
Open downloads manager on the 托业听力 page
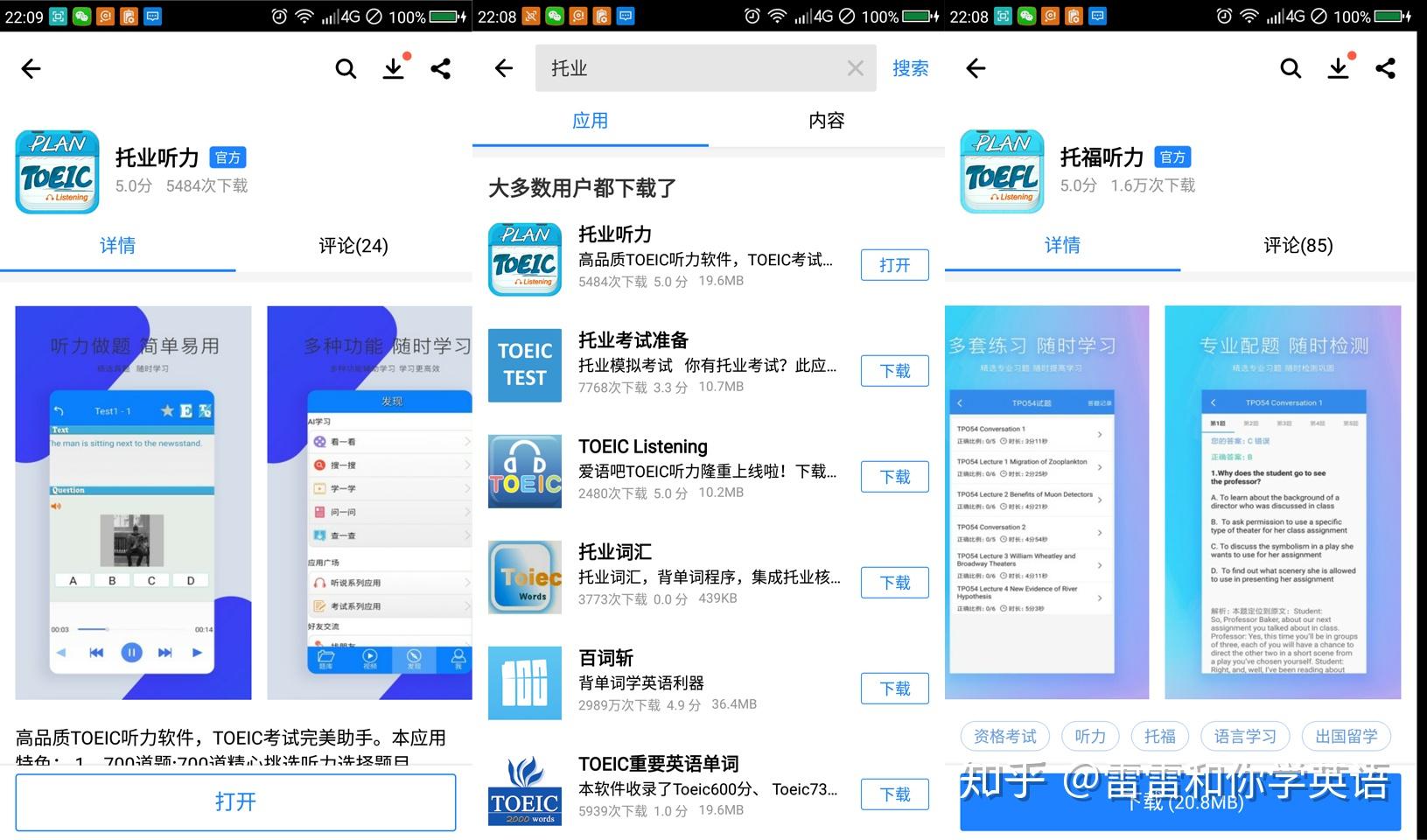(x=394, y=68)
